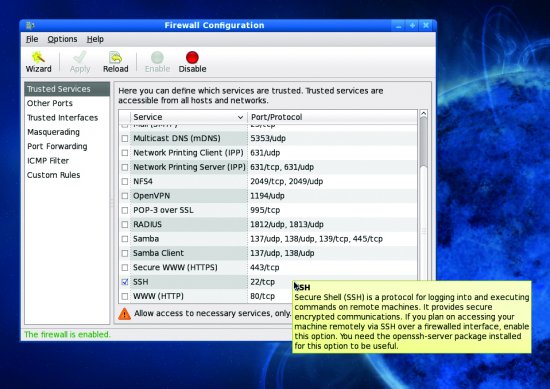The width and height of the screenshot is (550, 389).
Task: Click the greyed Enable button icon
Action: [x=157, y=58]
